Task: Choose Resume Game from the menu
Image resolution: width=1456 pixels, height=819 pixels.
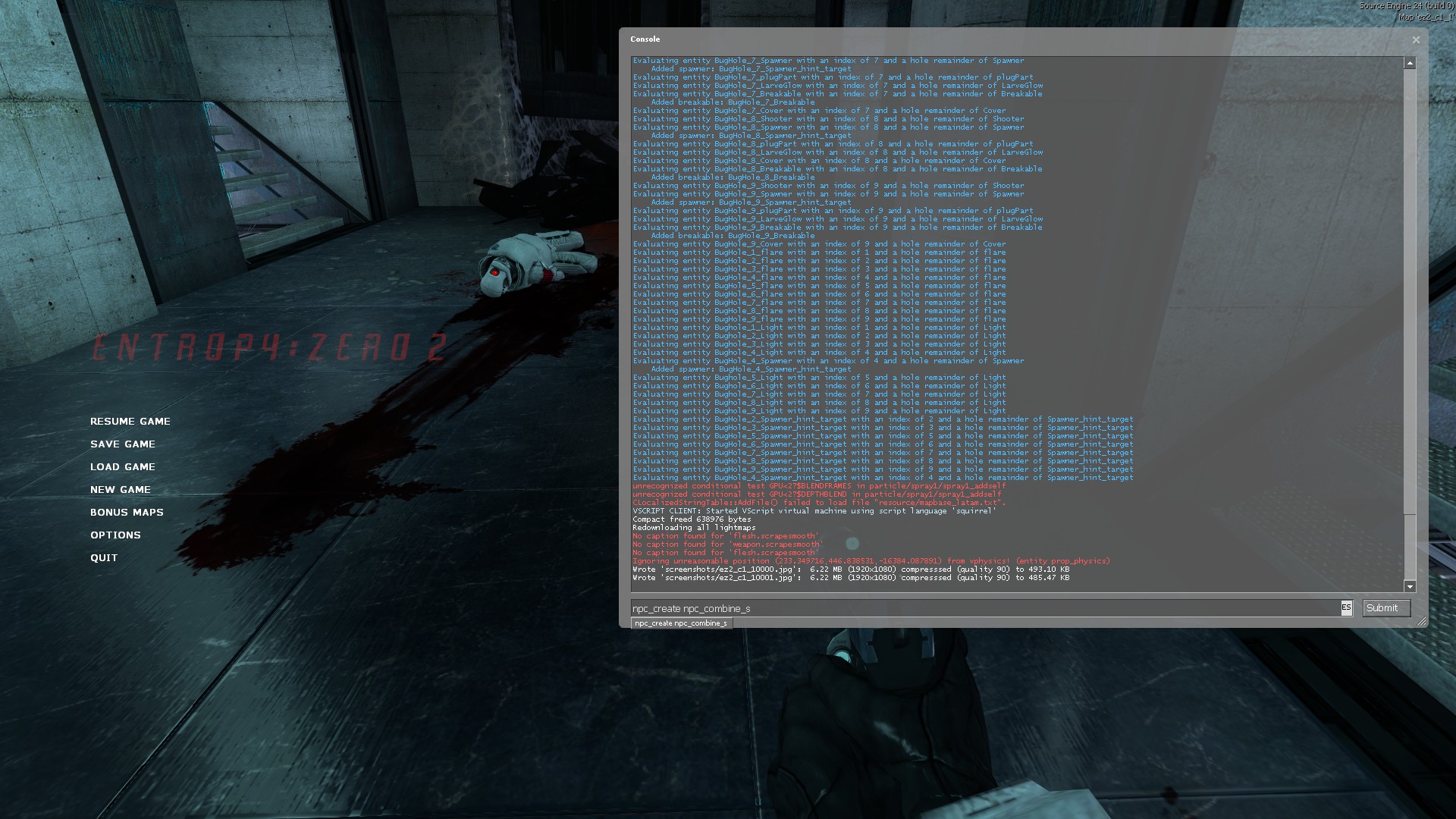Action: pos(130,421)
